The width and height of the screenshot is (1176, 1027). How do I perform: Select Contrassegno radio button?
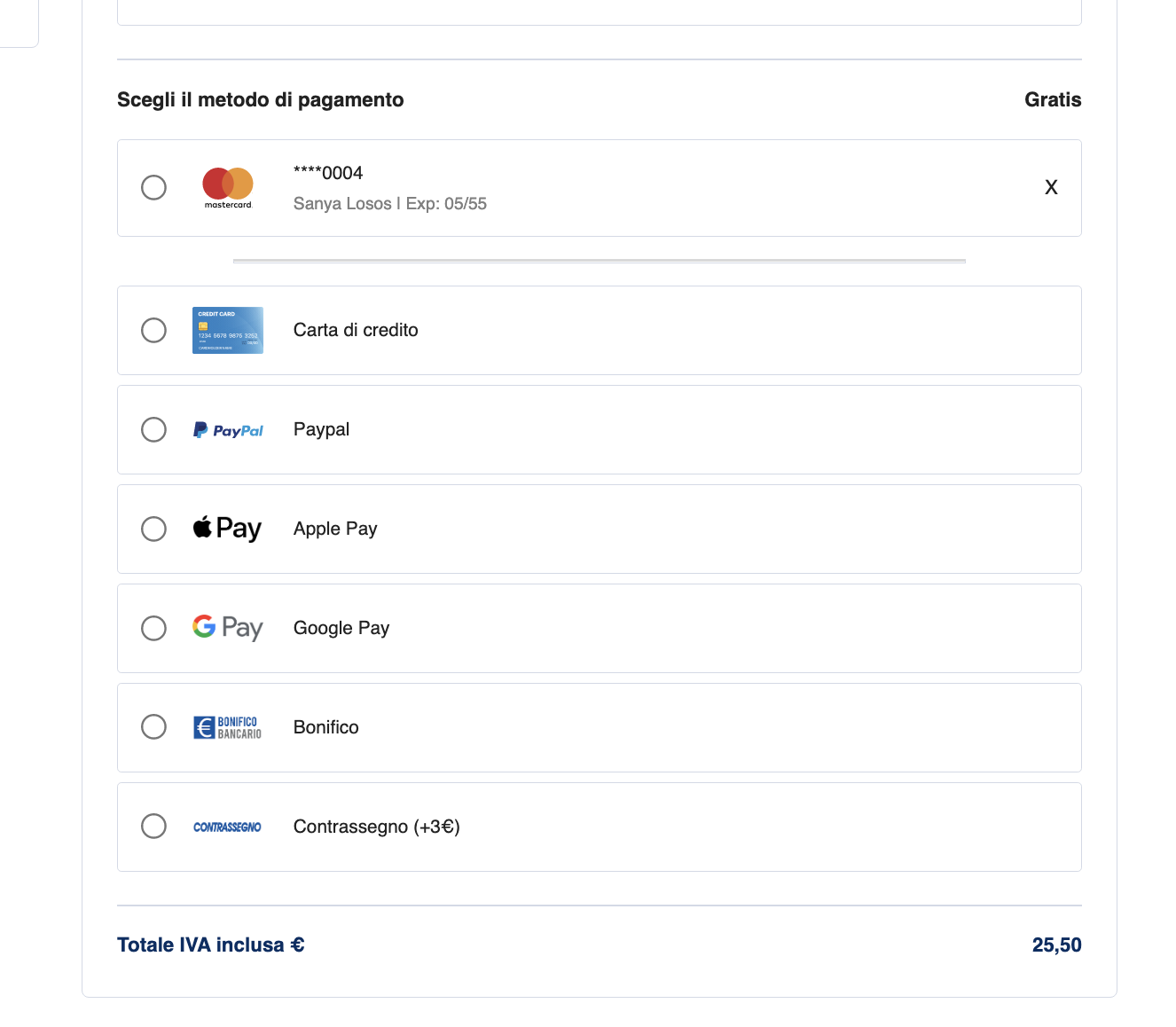click(153, 826)
